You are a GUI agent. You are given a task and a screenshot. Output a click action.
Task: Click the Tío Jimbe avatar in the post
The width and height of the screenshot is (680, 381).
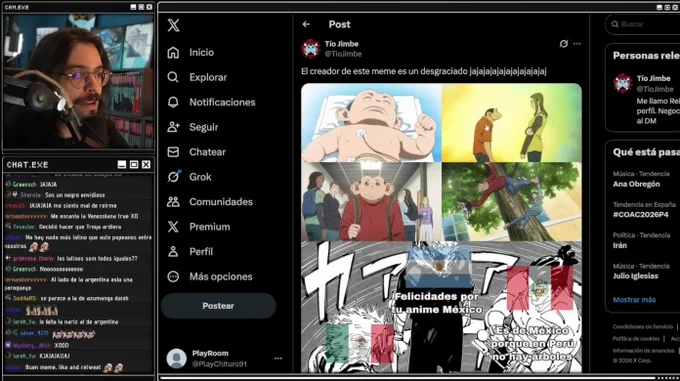coord(311,49)
